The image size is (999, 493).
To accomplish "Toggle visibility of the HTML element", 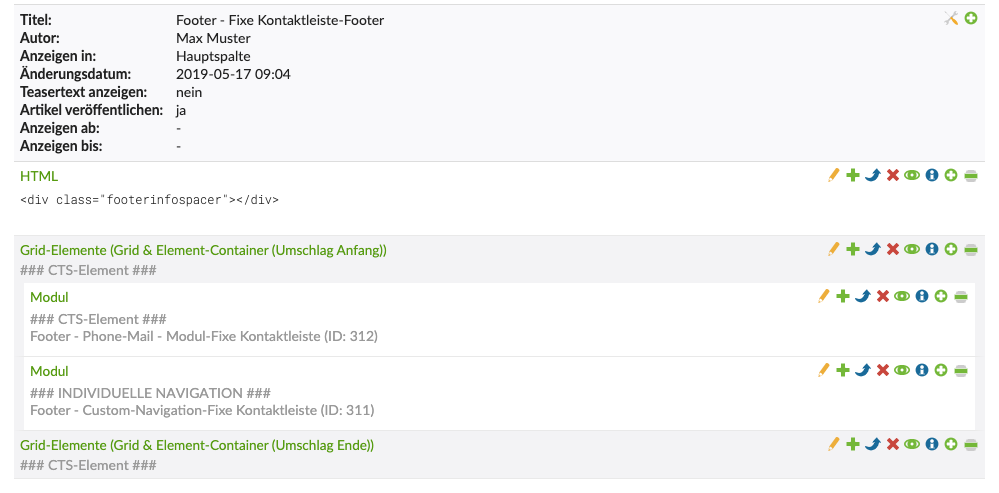I will tap(911, 175).
